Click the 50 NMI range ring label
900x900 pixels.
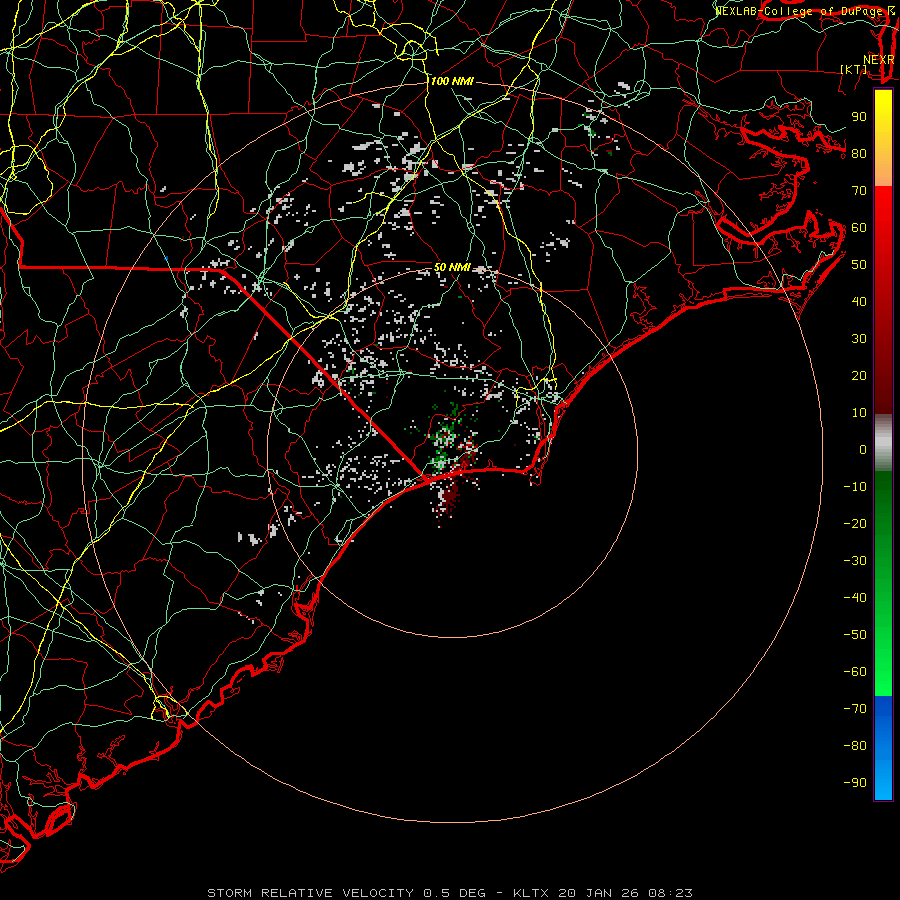pos(452,267)
